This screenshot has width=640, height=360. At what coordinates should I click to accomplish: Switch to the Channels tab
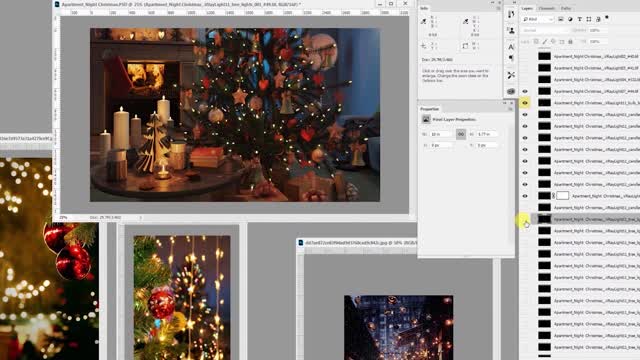tap(546, 8)
